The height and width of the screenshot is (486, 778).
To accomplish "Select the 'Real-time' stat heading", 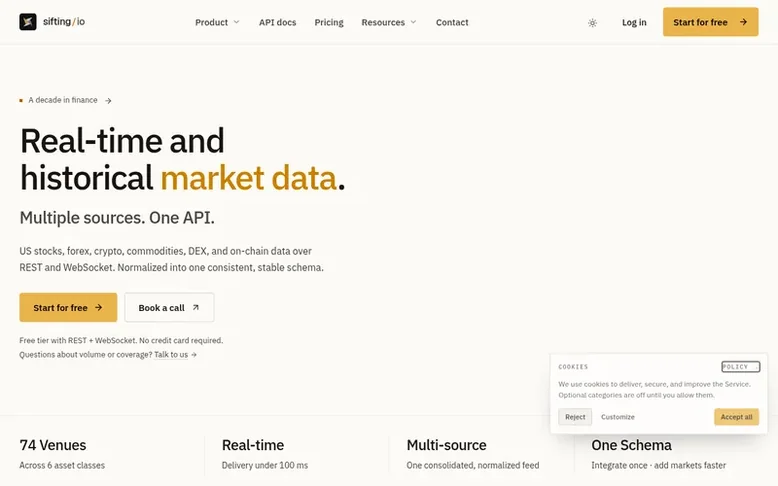I will point(253,445).
